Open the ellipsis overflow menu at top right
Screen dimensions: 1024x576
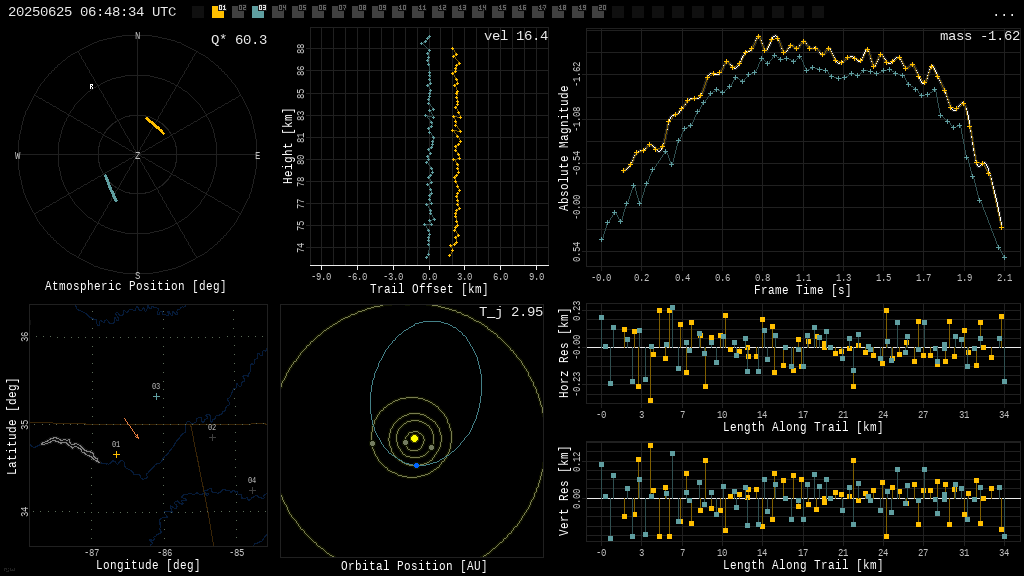tap(1006, 13)
